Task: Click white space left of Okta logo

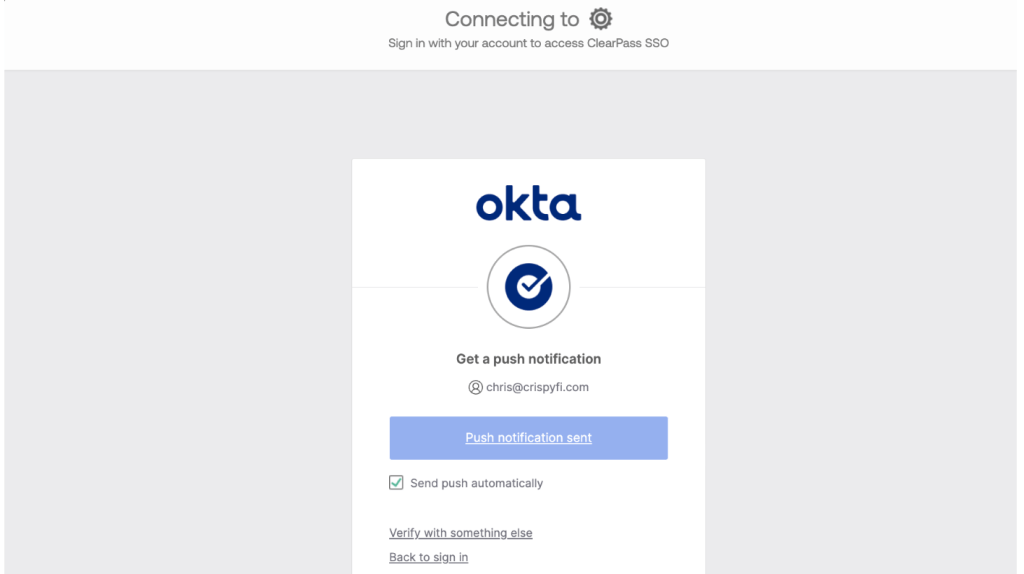Action: pyautogui.click(x=410, y=204)
